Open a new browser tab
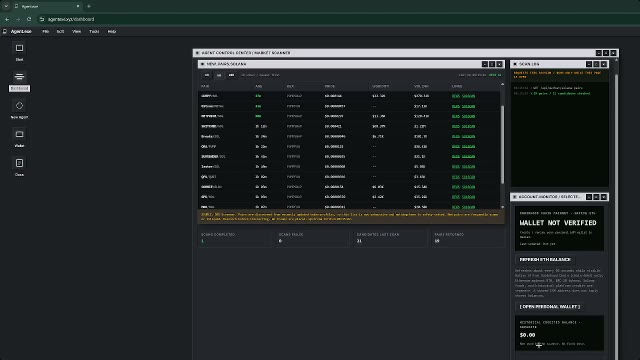Viewport: 640px width, 360px height. pos(89,6)
